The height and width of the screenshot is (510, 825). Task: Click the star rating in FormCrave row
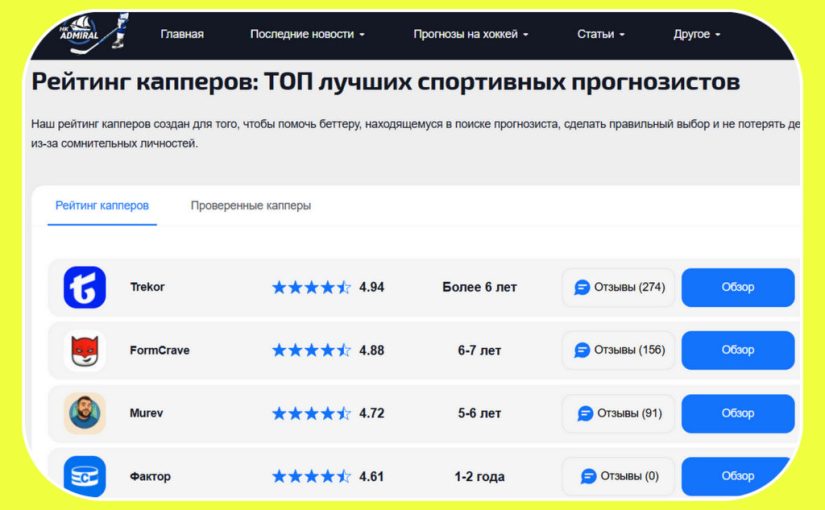311,351
